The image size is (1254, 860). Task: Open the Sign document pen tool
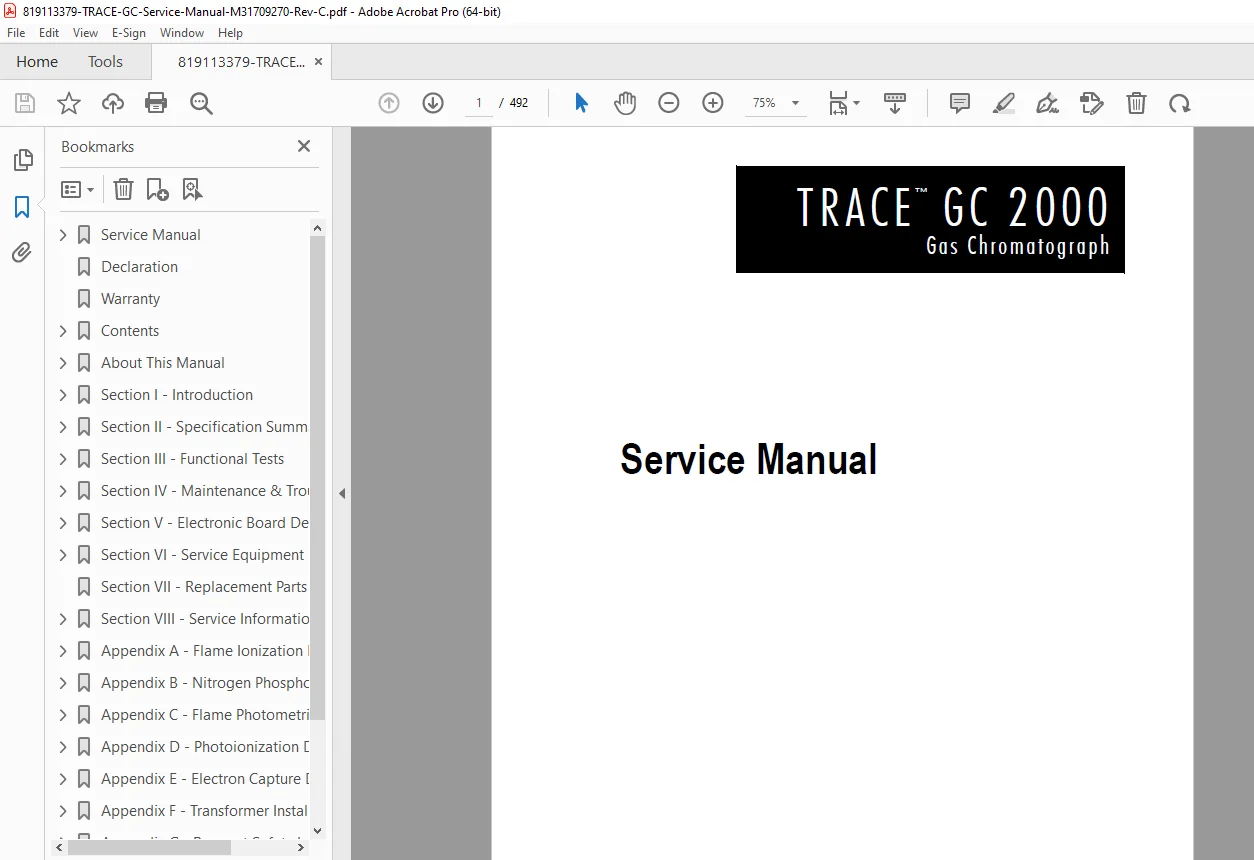click(1048, 103)
